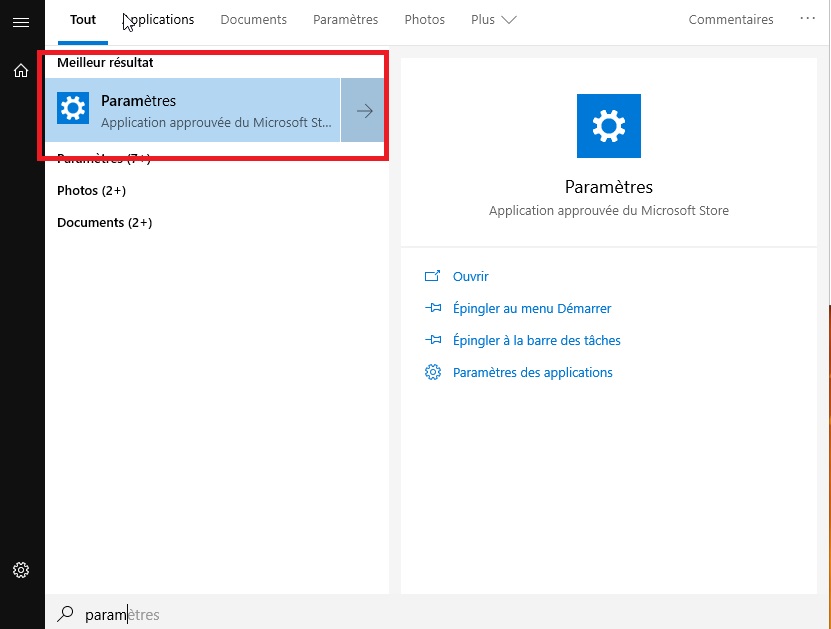Expand the Photos (2+) results group
The image size is (831, 629).
click(x=92, y=191)
